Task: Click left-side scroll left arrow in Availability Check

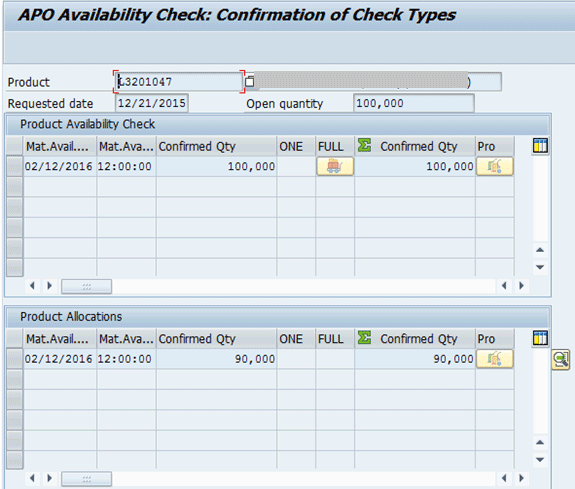Action: coord(32,285)
